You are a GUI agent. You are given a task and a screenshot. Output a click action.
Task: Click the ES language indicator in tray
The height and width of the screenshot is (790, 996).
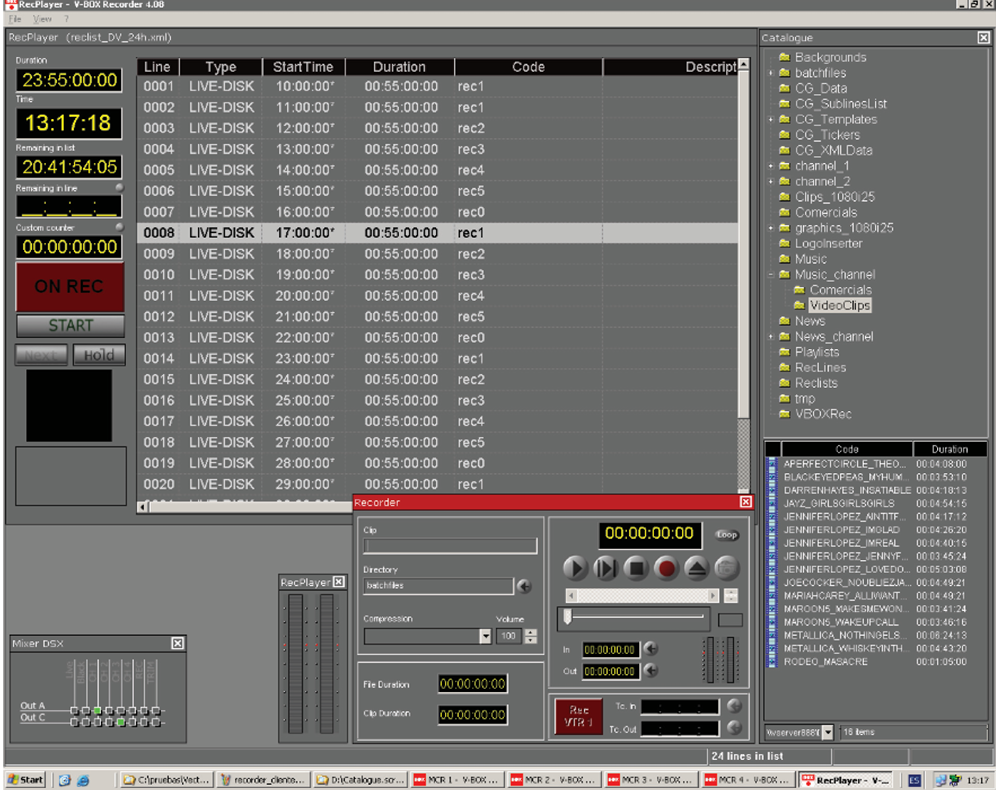(915, 780)
